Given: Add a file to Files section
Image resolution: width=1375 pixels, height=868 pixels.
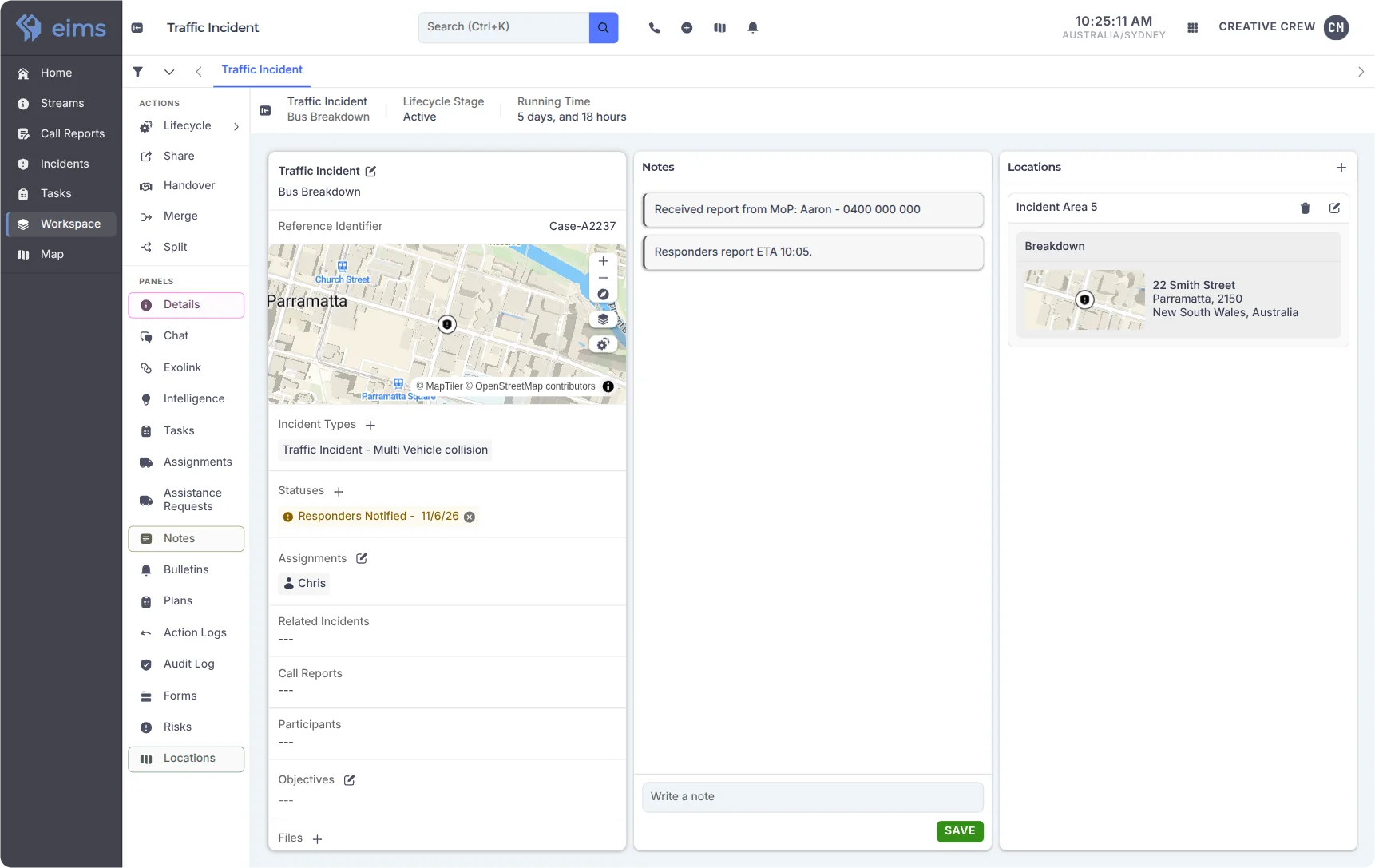Looking at the screenshot, I should [x=317, y=838].
